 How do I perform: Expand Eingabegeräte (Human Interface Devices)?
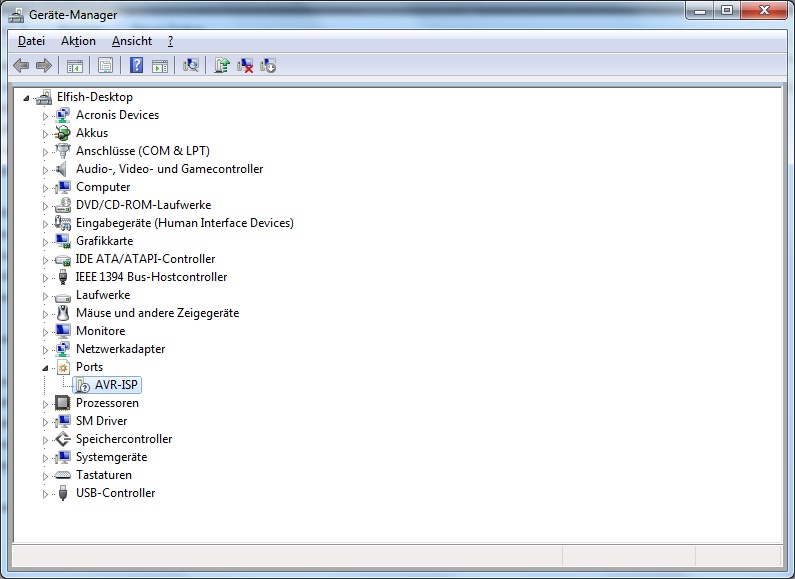pyautogui.click(x=45, y=224)
